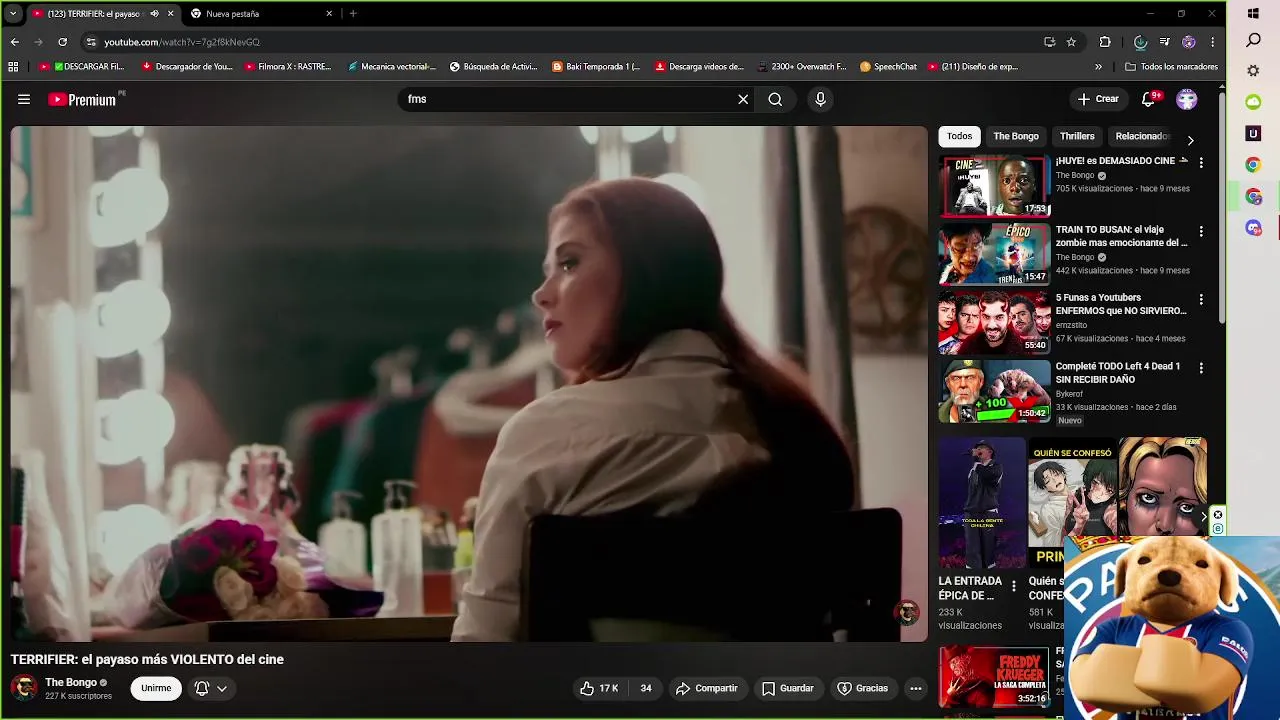Image resolution: width=1280 pixels, height=720 pixels.
Task: Open options for LA ENTRADA ÉPICA short
Action: tap(1013, 586)
